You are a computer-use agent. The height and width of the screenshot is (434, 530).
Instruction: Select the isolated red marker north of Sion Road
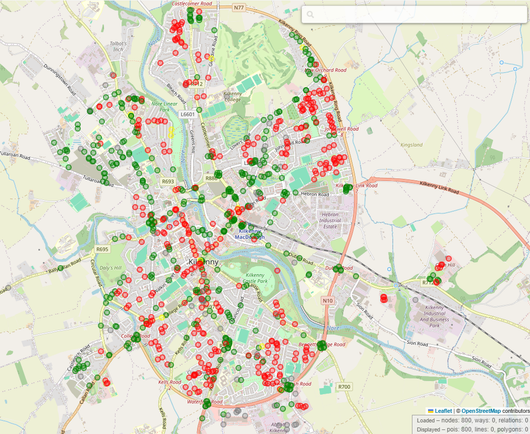point(383,298)
